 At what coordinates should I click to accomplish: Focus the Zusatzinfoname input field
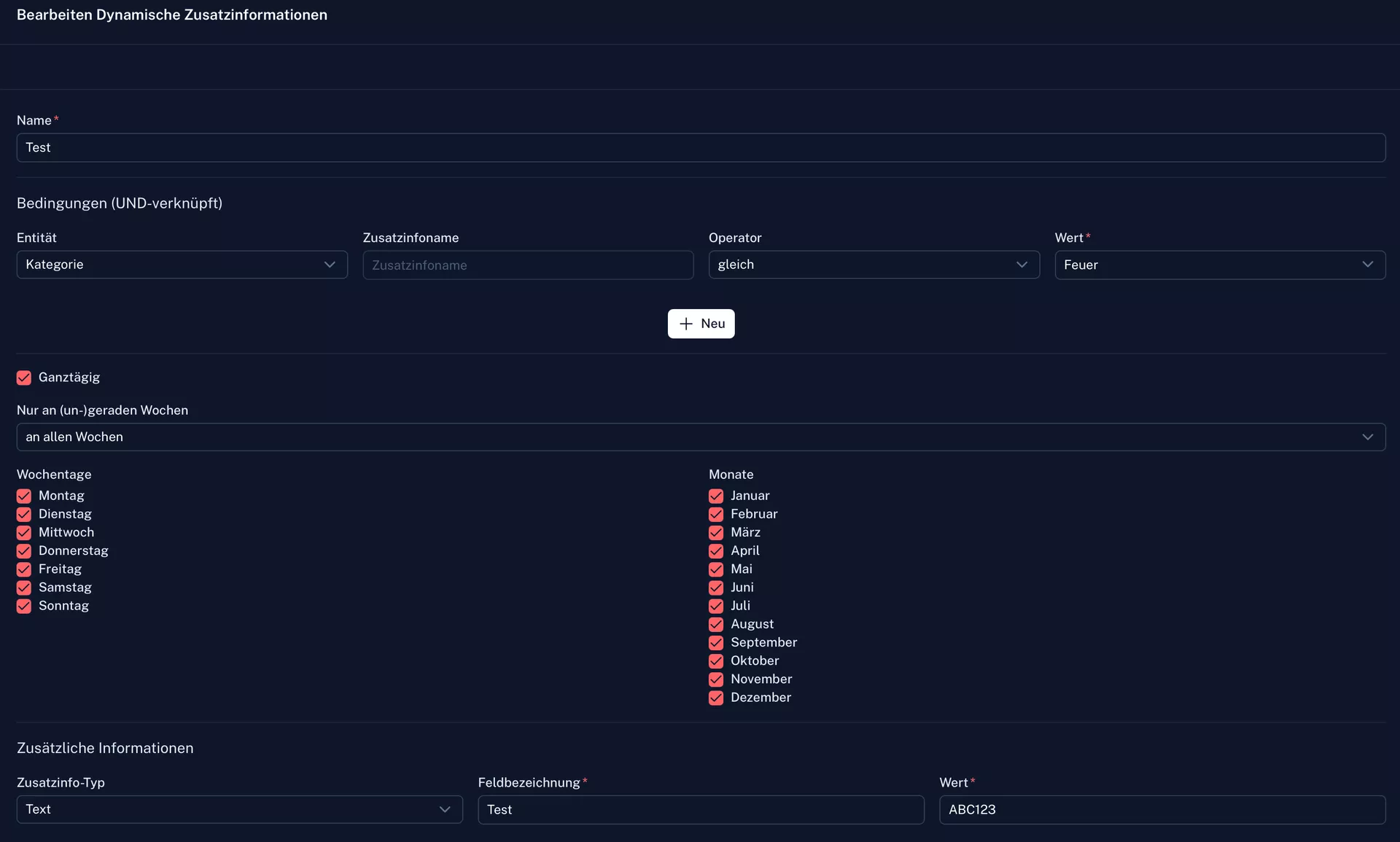(x=527, y=265)
